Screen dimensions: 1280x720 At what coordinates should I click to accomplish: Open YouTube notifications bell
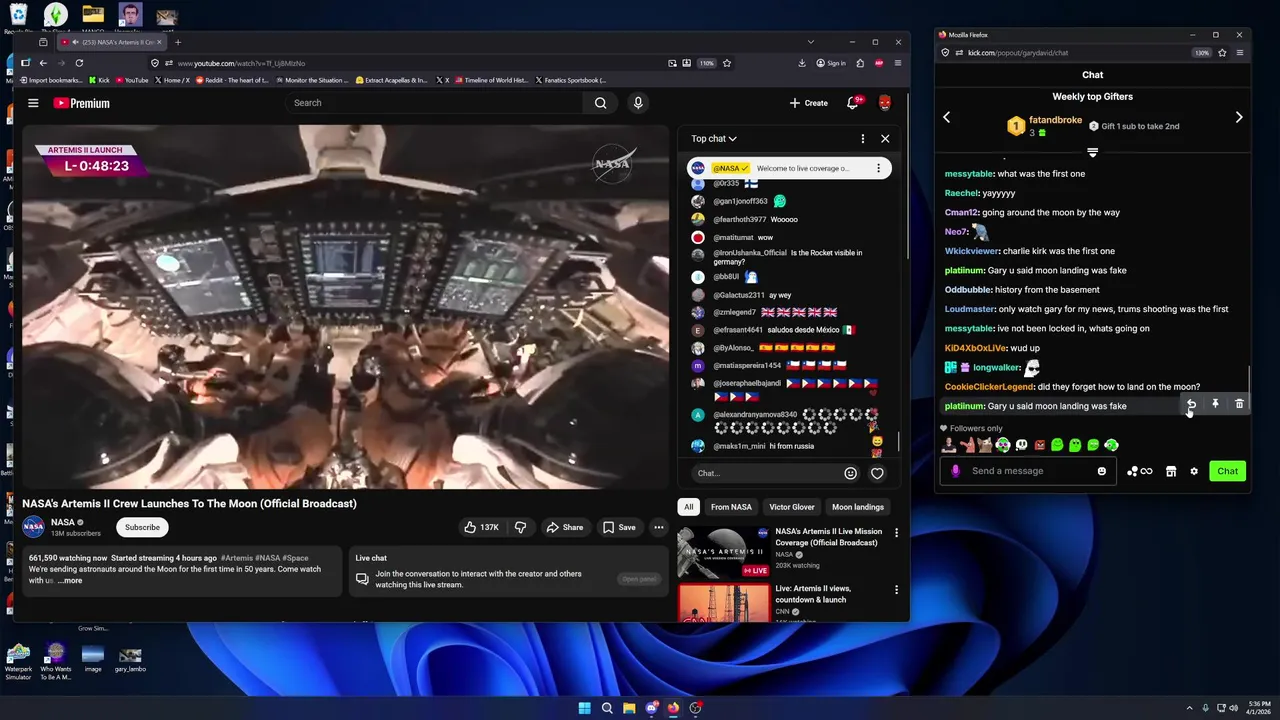(852, 103)
